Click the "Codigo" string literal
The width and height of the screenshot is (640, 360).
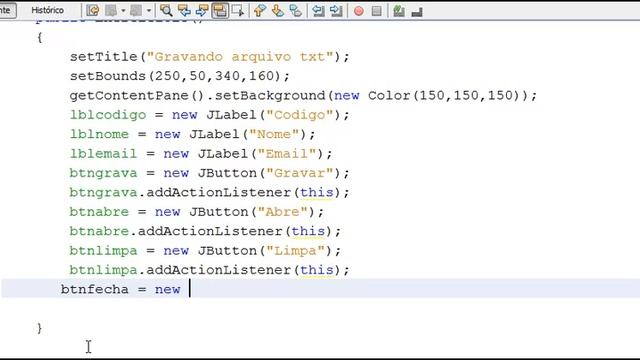pos(300,115)
